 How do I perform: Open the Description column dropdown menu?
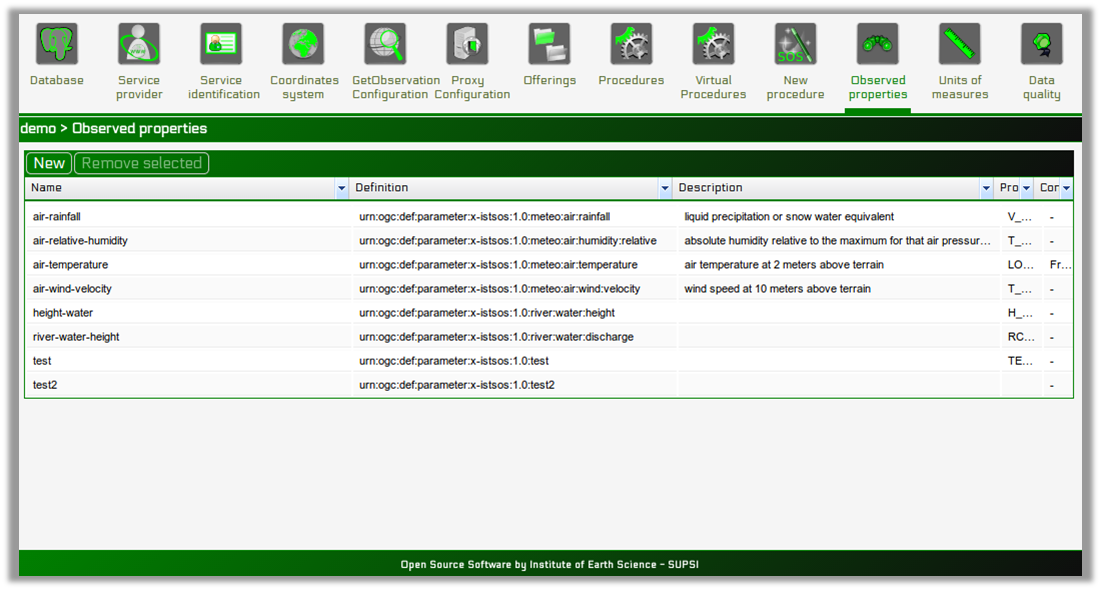pyautogui.click(x=985, y=188)
